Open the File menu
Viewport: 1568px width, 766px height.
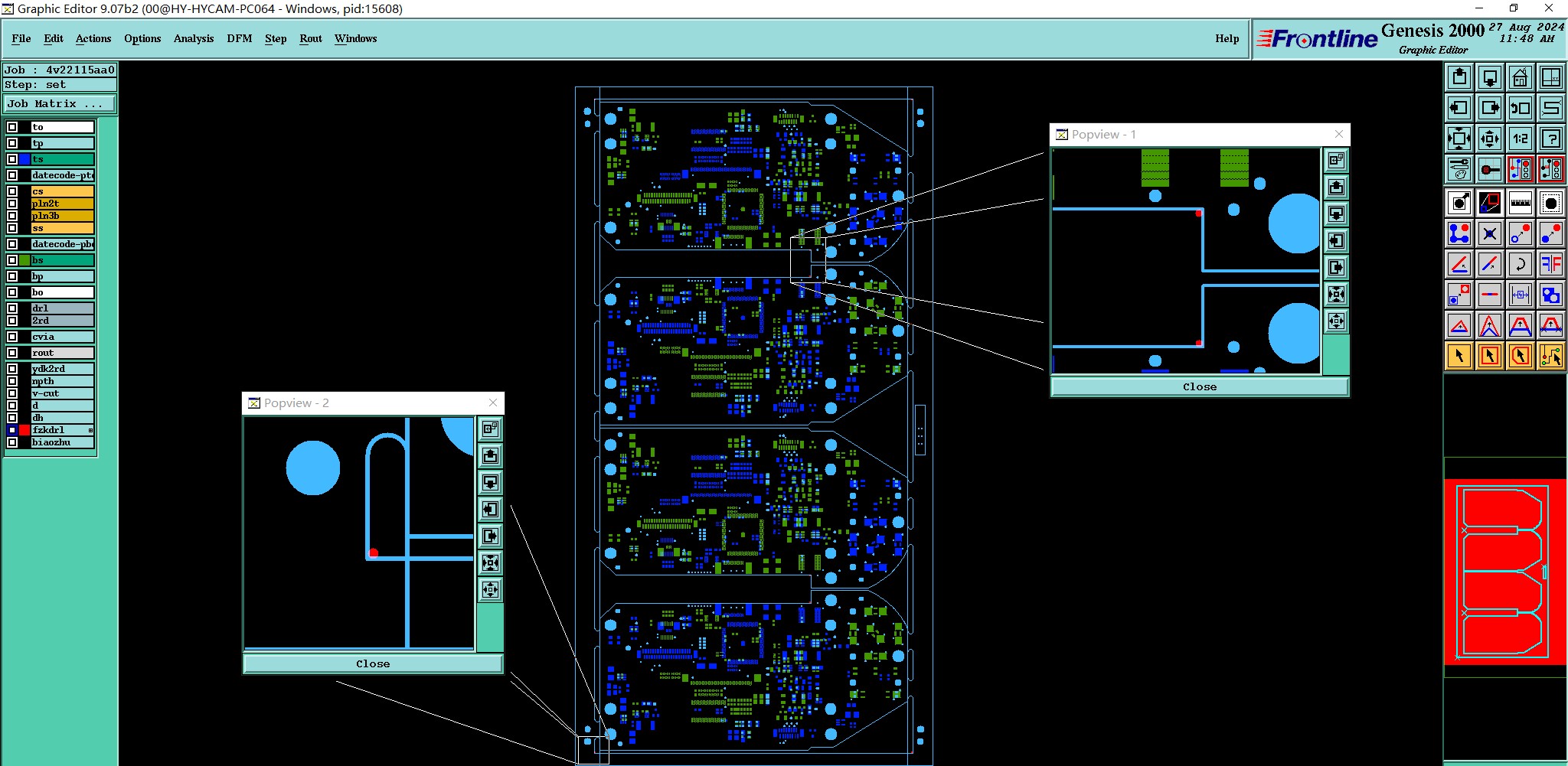(x=21, y=38)
